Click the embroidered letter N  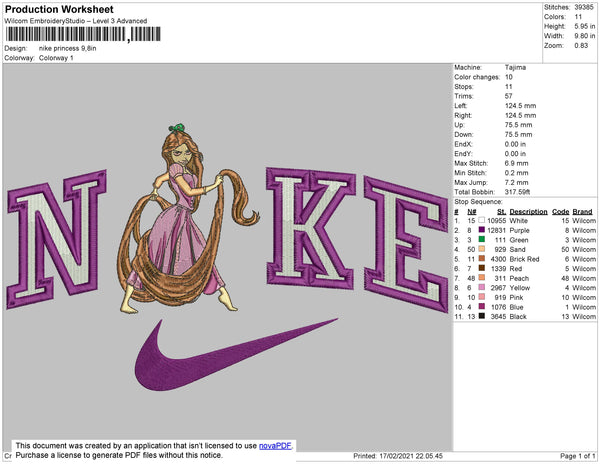tap(57, 239)
